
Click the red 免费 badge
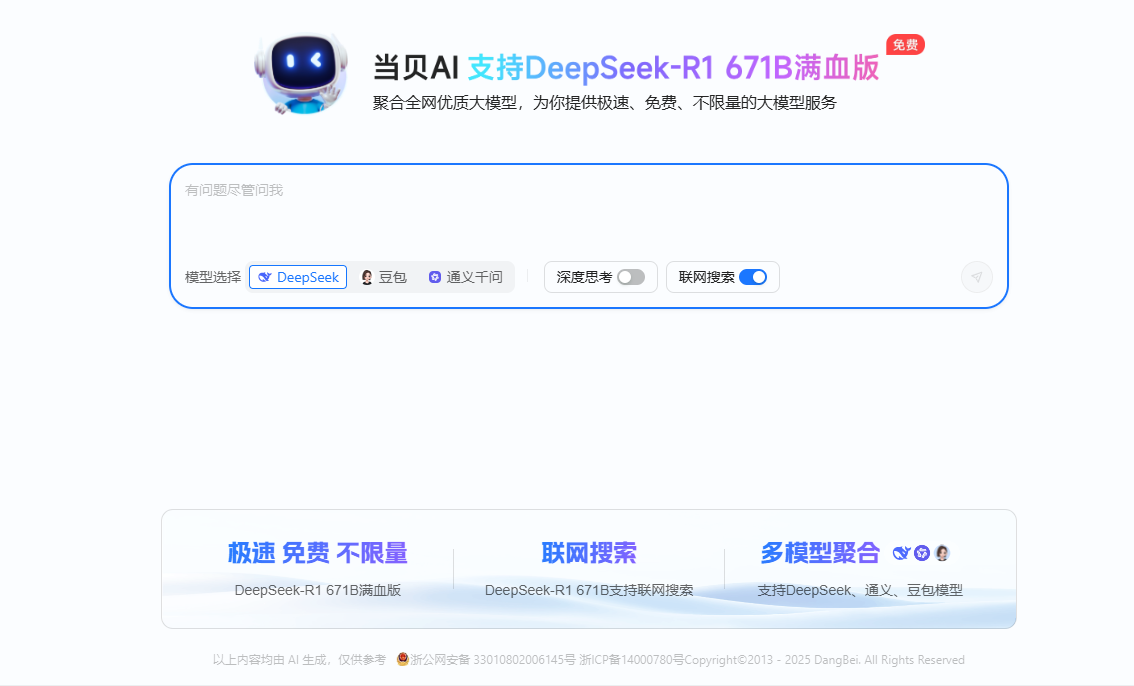pos(905,45)
